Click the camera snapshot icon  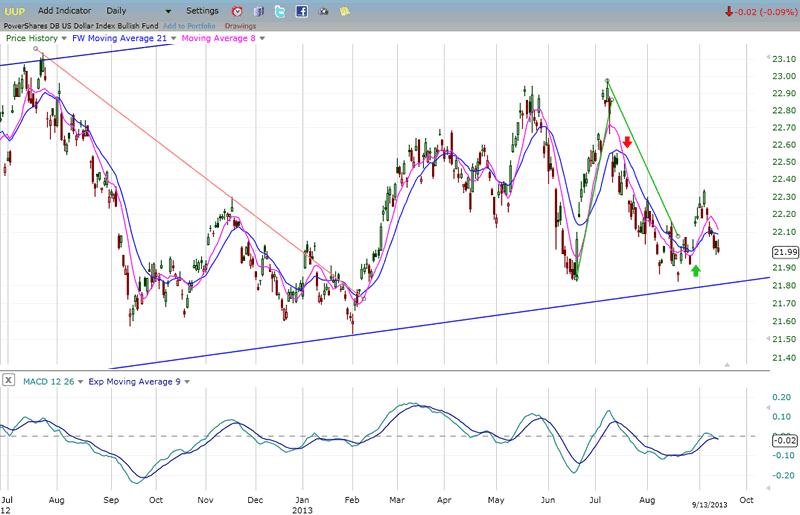[323, 11]
